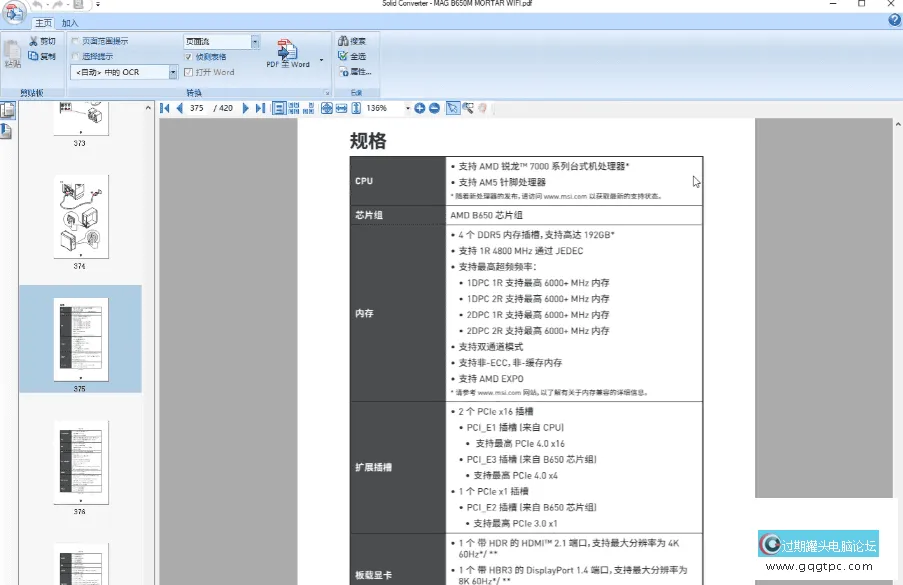Enable the 页面范围提示 checkbox
This screenshot has height=585, width=903.
point(75,39)
